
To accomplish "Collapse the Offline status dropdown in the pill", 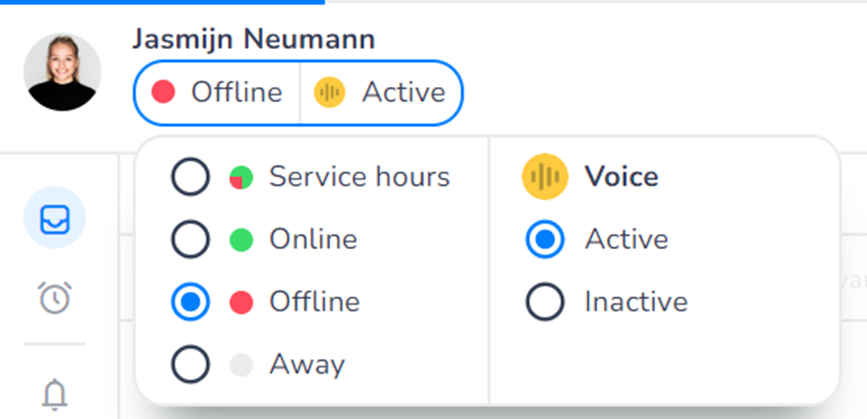I will coord(218,93).
